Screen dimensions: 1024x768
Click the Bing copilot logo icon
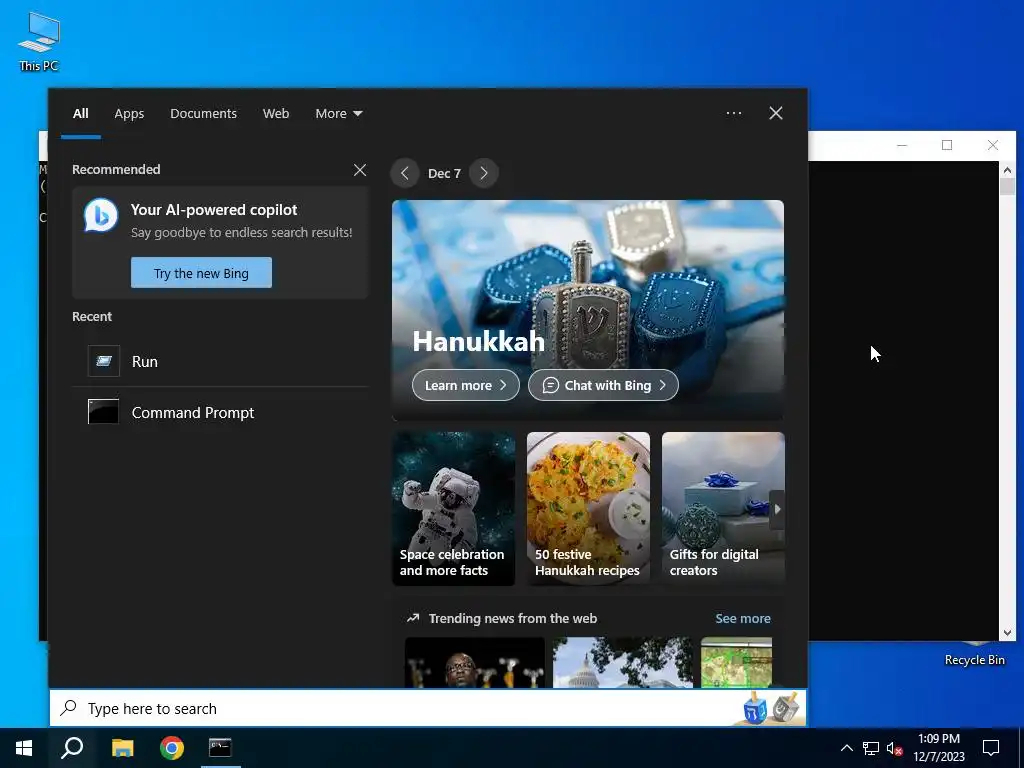click(101, 216)
